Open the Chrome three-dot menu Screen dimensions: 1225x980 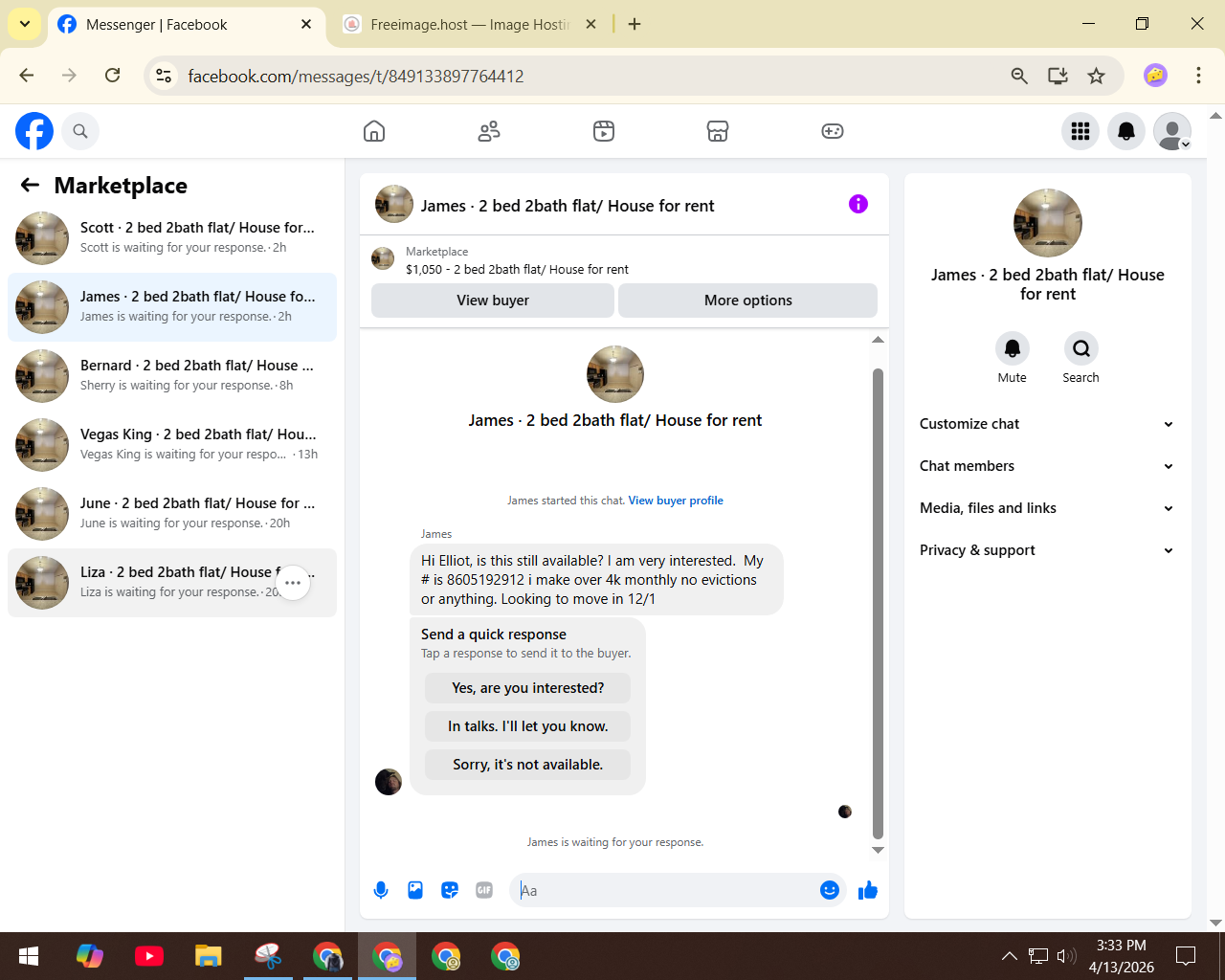point(1198,76)
